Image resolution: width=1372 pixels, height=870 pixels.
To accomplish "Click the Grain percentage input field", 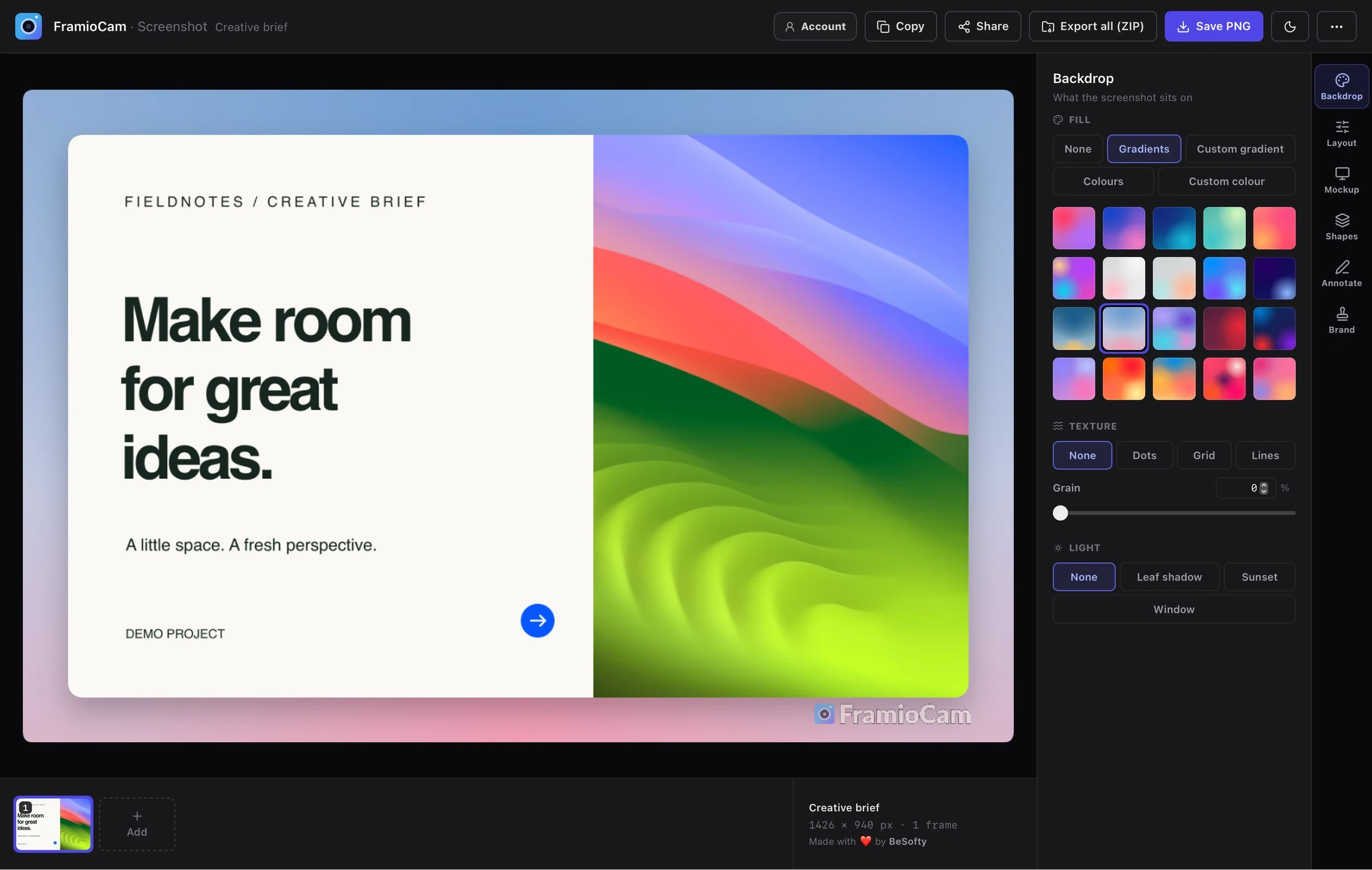I will [x=1245, y=488].
